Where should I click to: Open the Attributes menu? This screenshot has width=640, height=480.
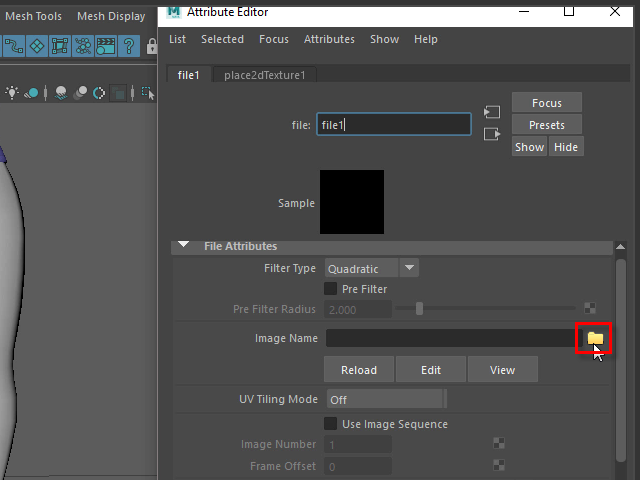[329, 39]
